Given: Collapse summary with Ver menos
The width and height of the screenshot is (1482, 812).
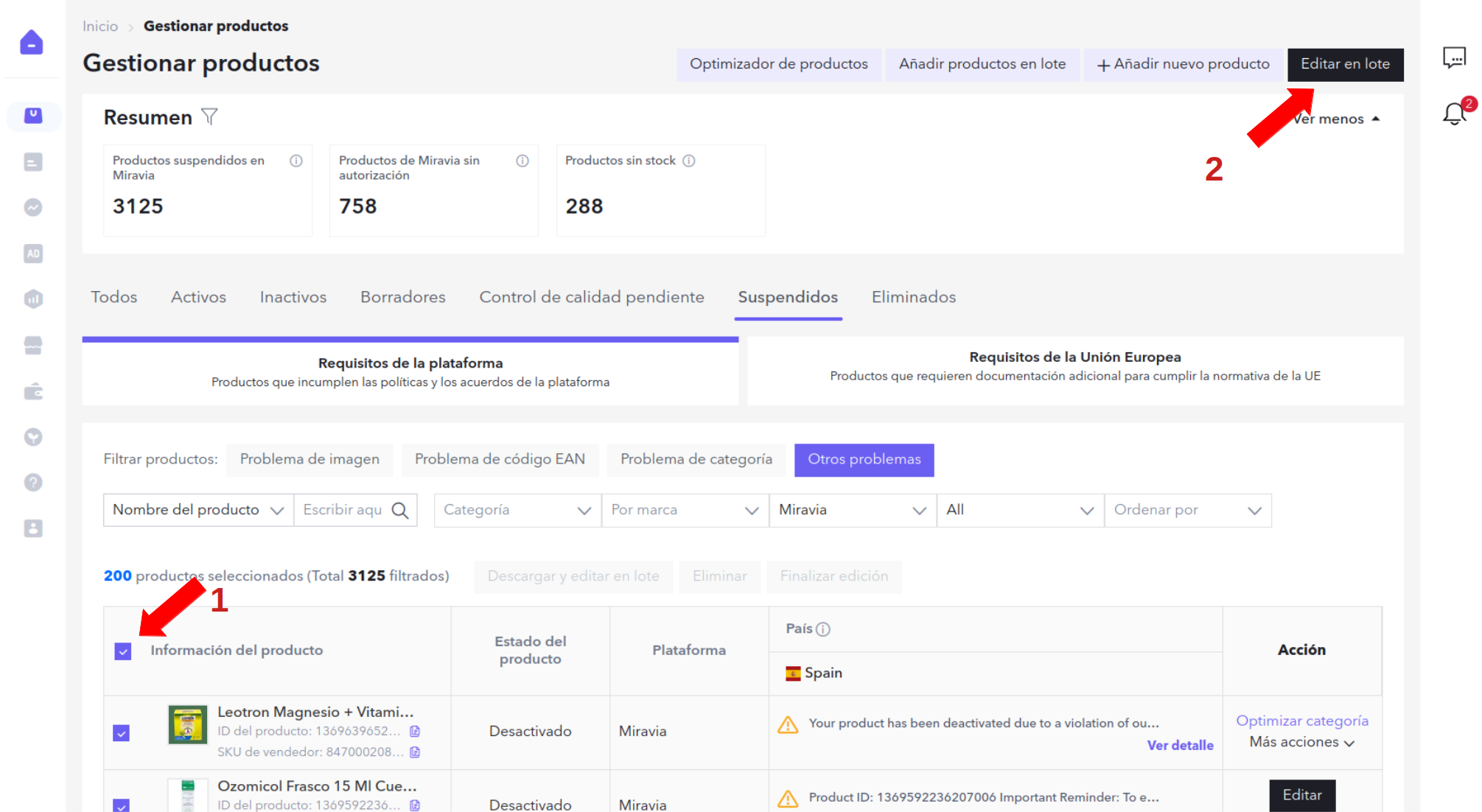Looking at the screenshot, I should 1336,119.
